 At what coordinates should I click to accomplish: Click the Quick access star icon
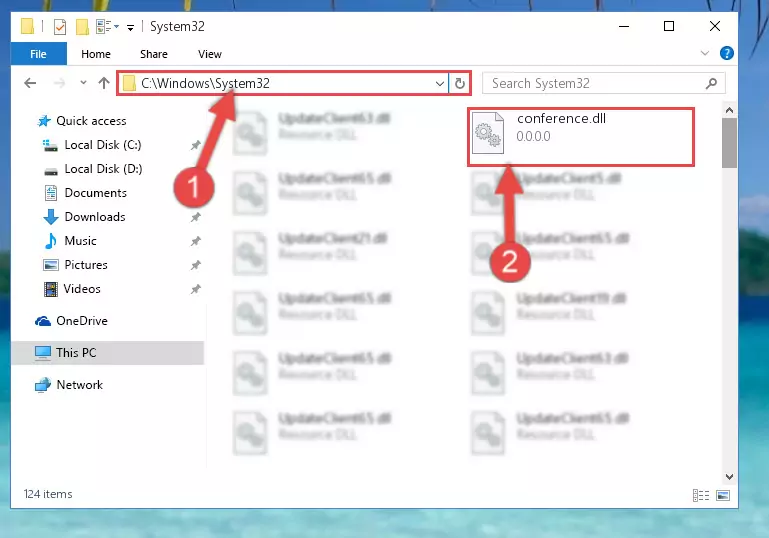coord(44,121)
